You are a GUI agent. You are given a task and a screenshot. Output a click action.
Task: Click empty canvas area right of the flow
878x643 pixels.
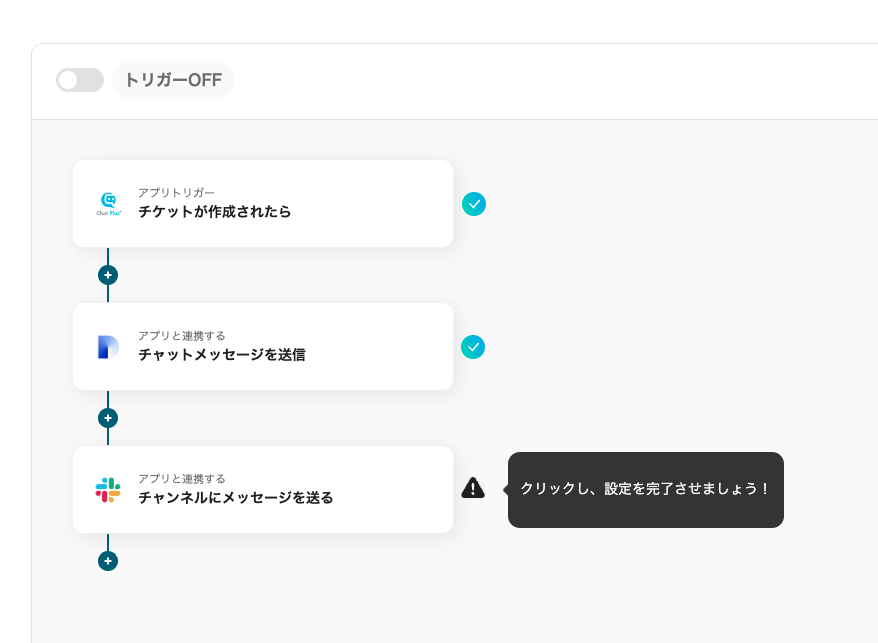680,300
